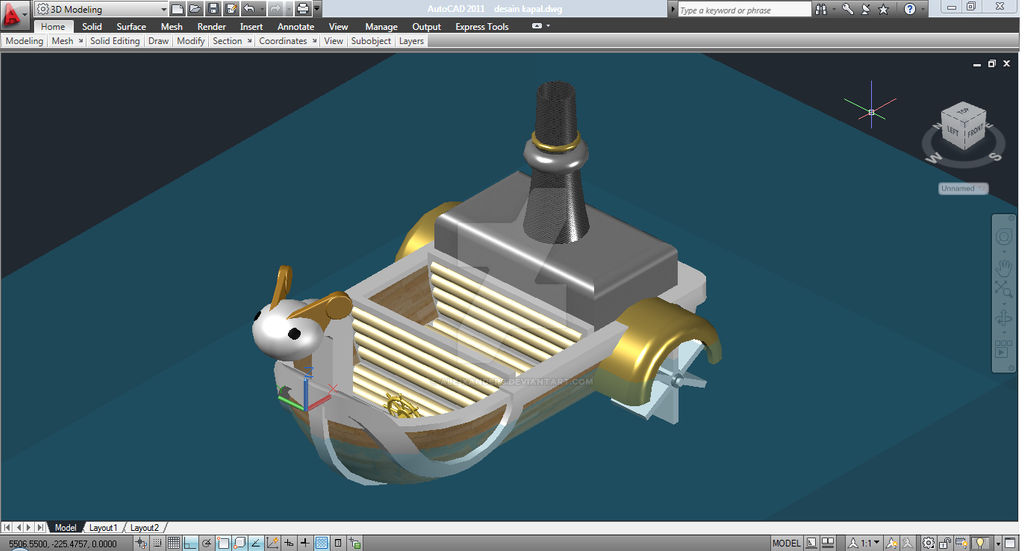Image resolution: width=1024 pixels, height=551 pixels.
Task: Toggle Object Snap in status bar
Action: tap(223, 543)
